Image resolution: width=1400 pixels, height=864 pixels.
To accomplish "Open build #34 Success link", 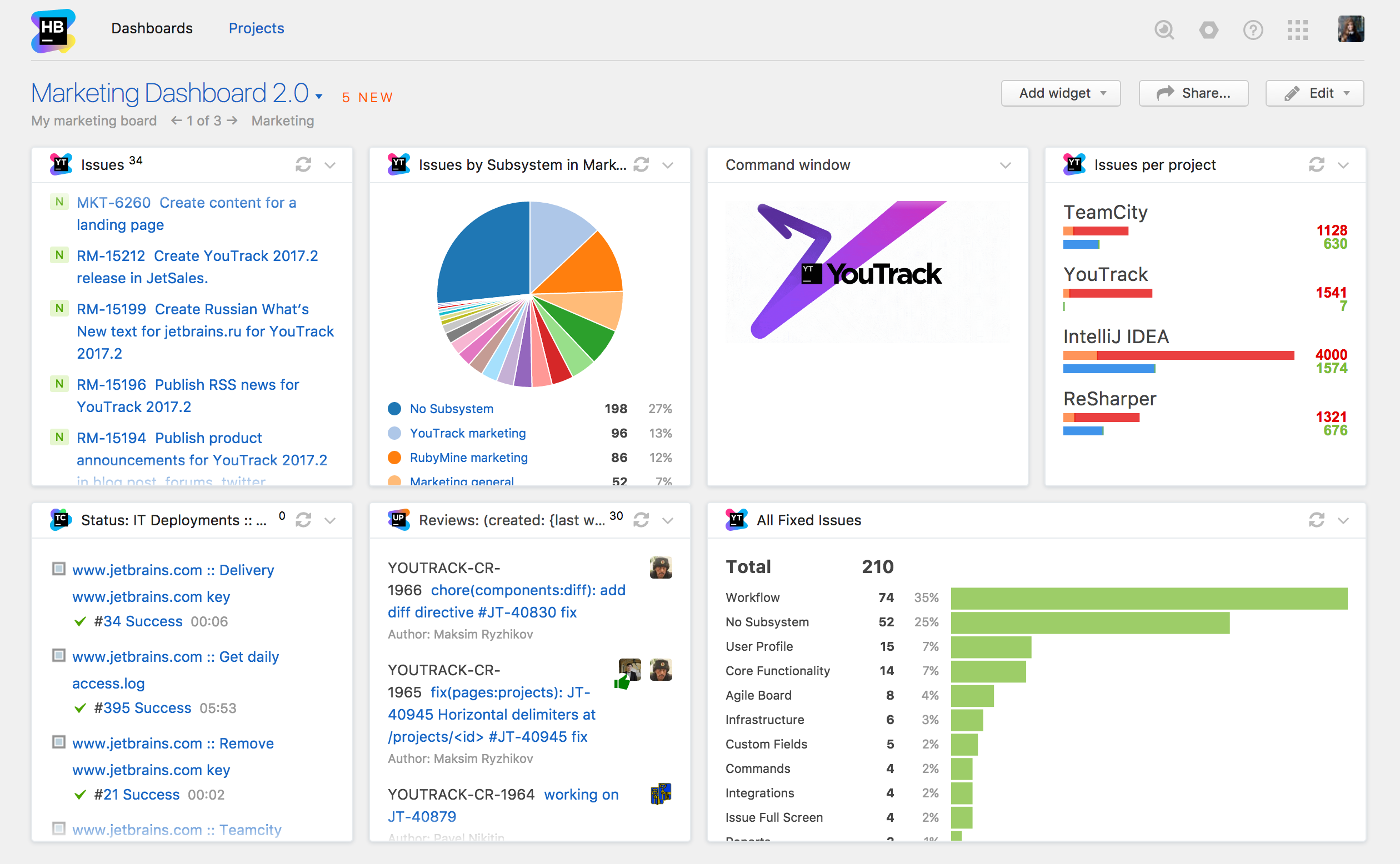I will pos(138,621).
